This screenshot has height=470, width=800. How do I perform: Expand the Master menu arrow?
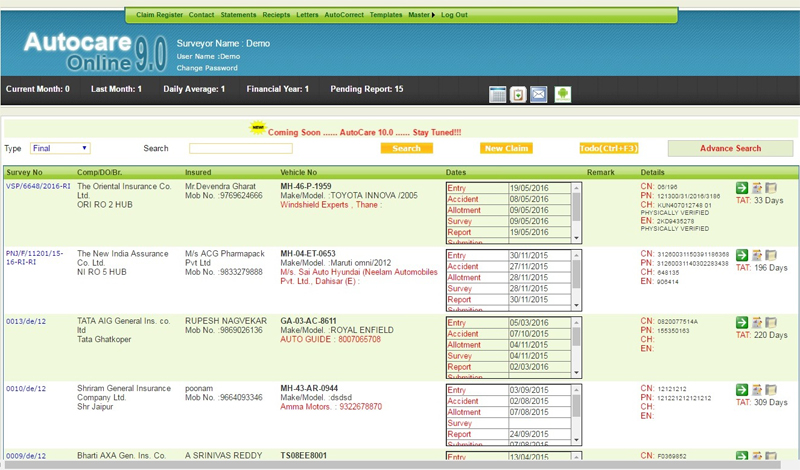click(x=433, y=15)
